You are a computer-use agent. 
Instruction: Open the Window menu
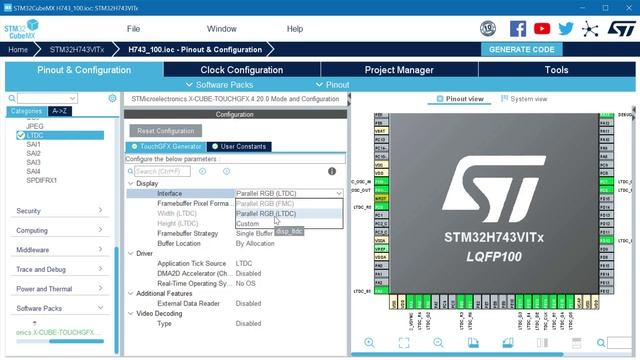coord(222,29)
